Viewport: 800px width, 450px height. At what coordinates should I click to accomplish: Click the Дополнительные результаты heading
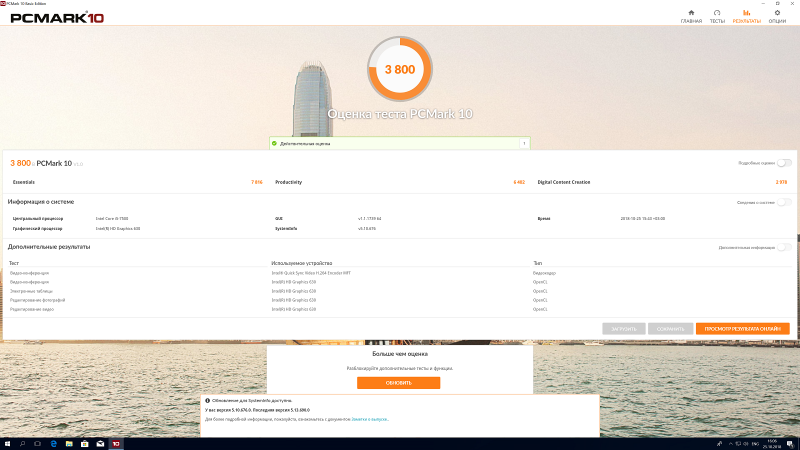(x=49, y=247)
